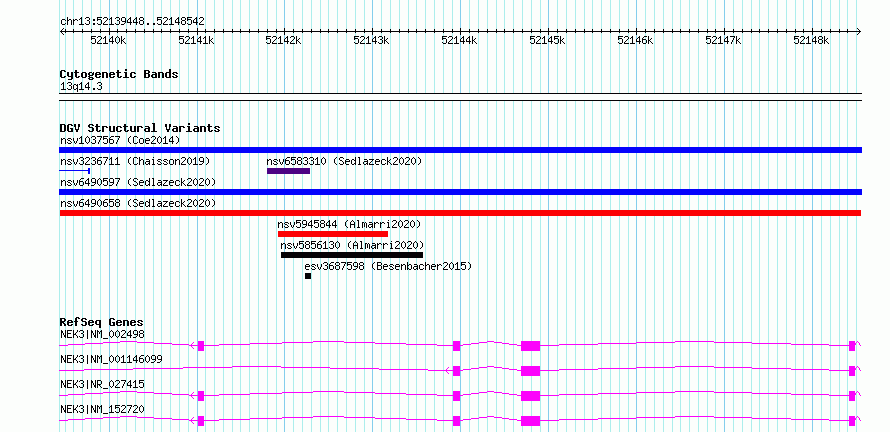Click NM_152720's wide exon near 52145k
This screenshot has width=890, height=432.
pos(531,421)
